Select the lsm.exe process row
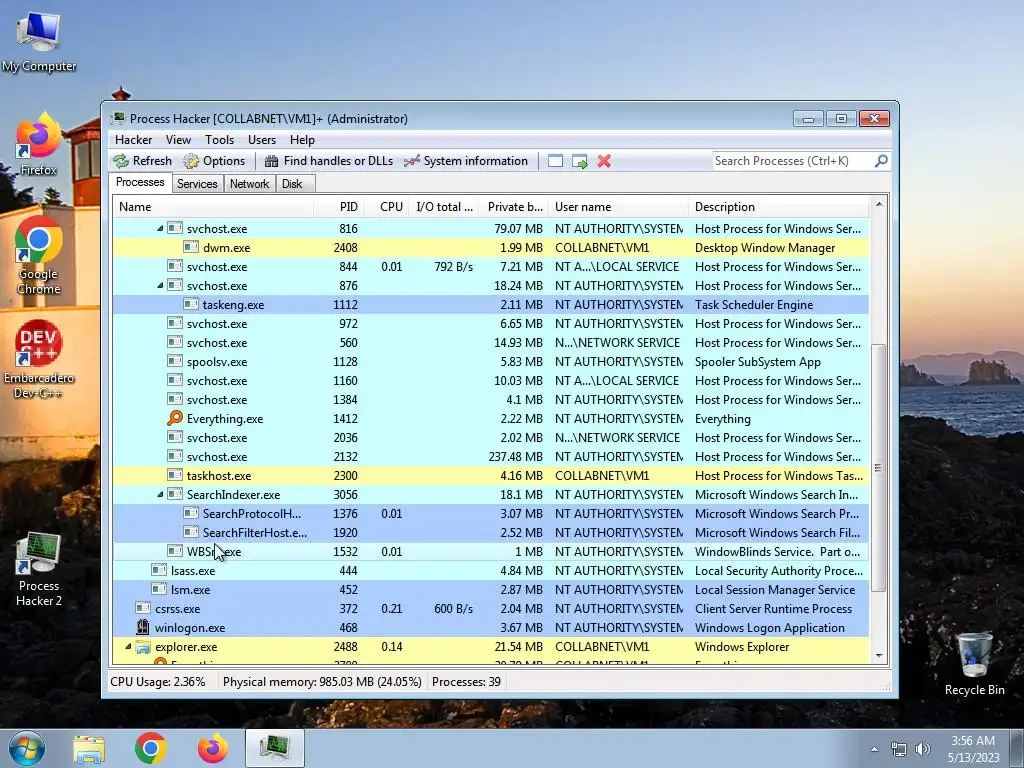The width and height of the screenshot is (1024, 768). (491, 590)
